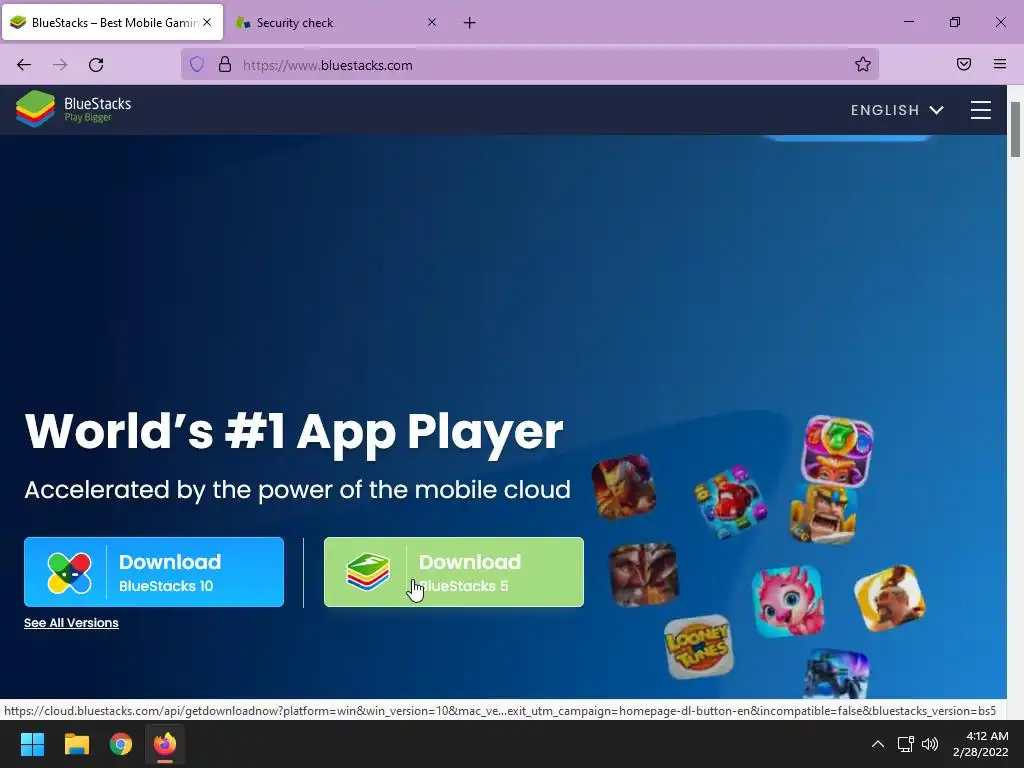Select the BlueStacks – Best Mobile Gaming tab

coord(113,23)
